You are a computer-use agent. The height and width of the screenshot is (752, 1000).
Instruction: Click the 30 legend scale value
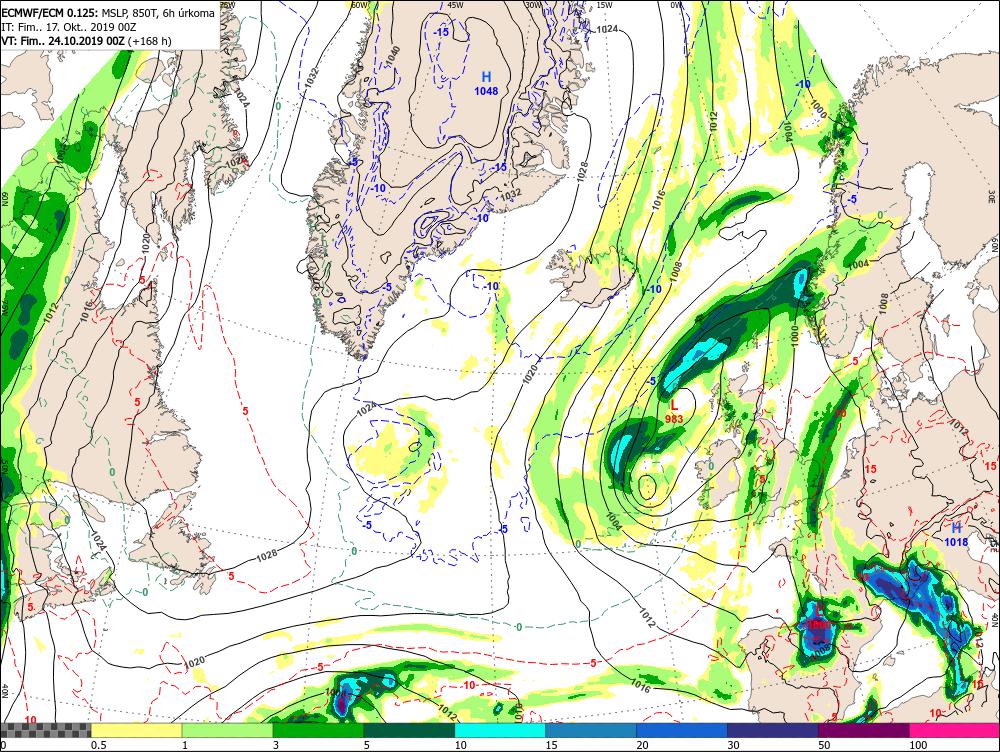click(733, 745)
